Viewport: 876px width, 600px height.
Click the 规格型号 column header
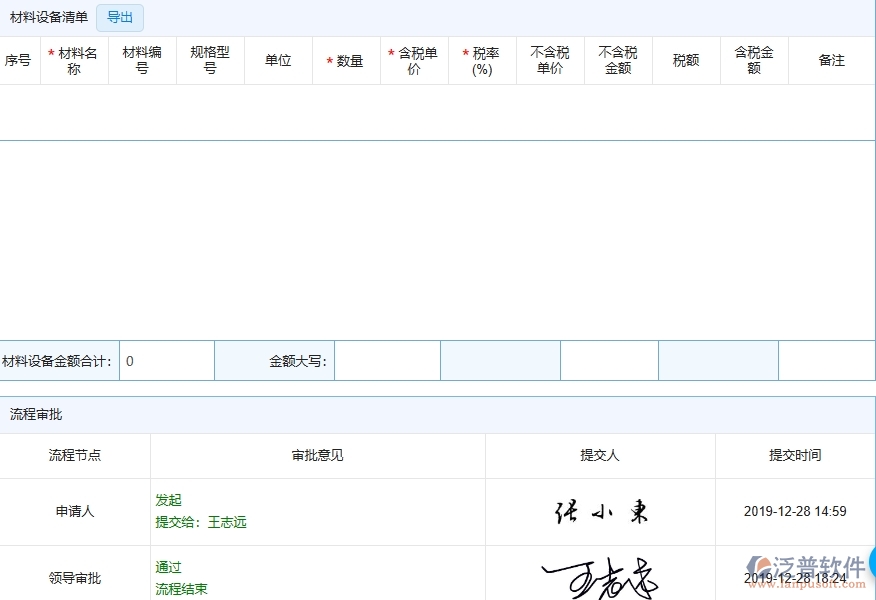210,60
